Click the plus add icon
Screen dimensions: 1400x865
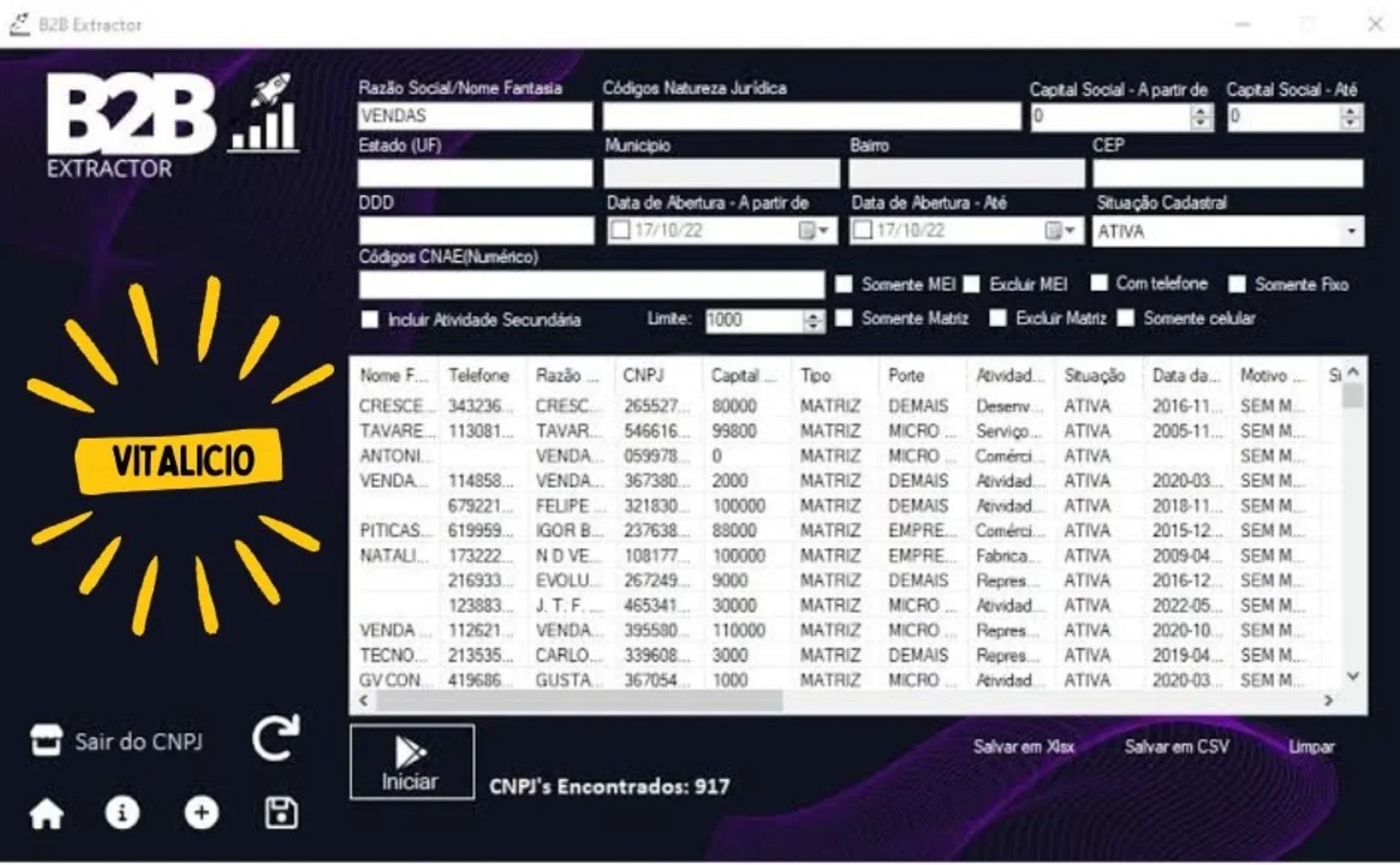point(201,813)
